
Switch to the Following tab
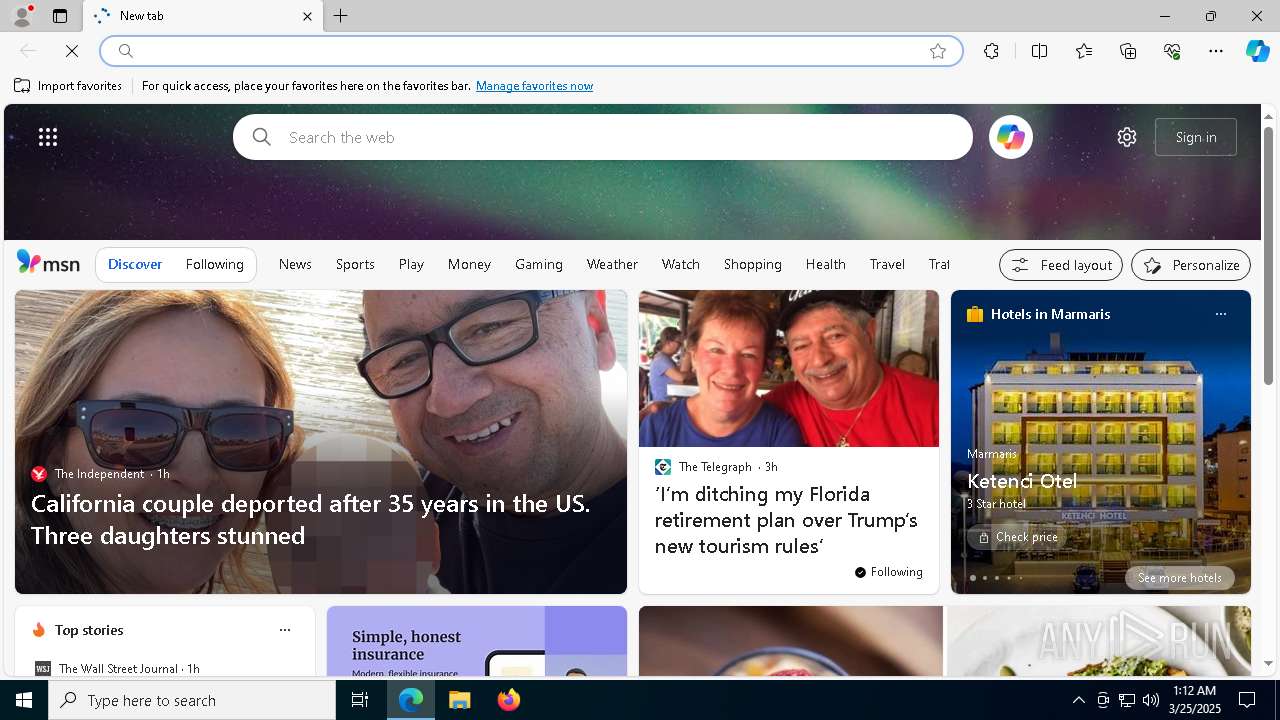pos(214,264)
